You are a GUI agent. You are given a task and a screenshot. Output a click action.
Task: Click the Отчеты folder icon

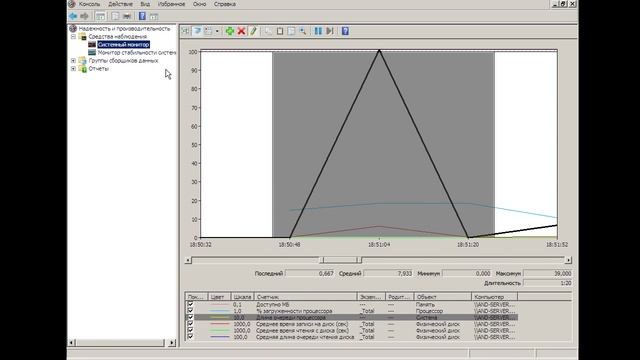[83, 69]
